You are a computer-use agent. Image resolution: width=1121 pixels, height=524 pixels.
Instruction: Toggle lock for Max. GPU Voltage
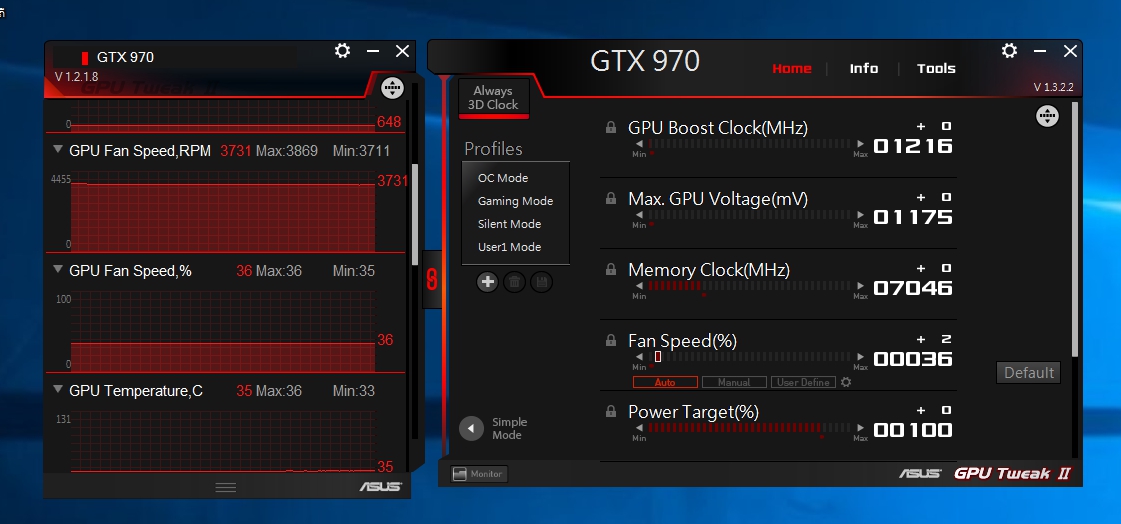[611, 198]
